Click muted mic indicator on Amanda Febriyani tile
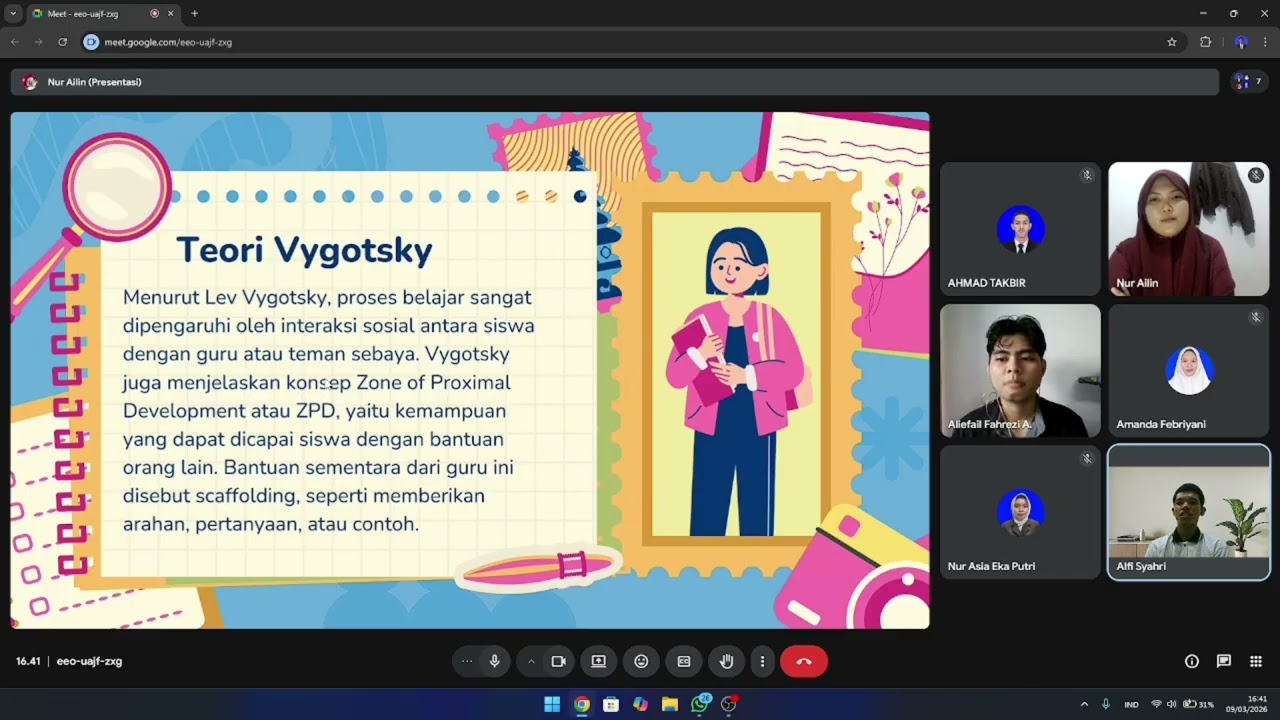The width and height of the screenshot is (1280, 720). 1256,317
